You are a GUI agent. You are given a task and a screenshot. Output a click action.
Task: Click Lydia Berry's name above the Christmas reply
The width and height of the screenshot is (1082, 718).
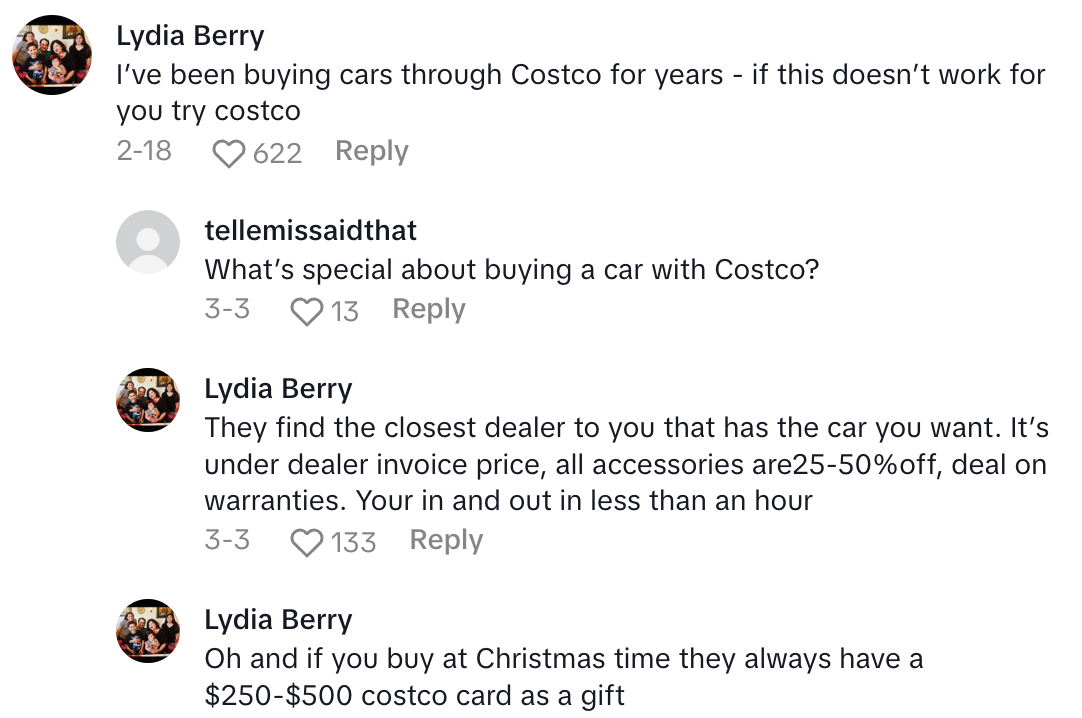pyautogui.click(x=278, y=620)
